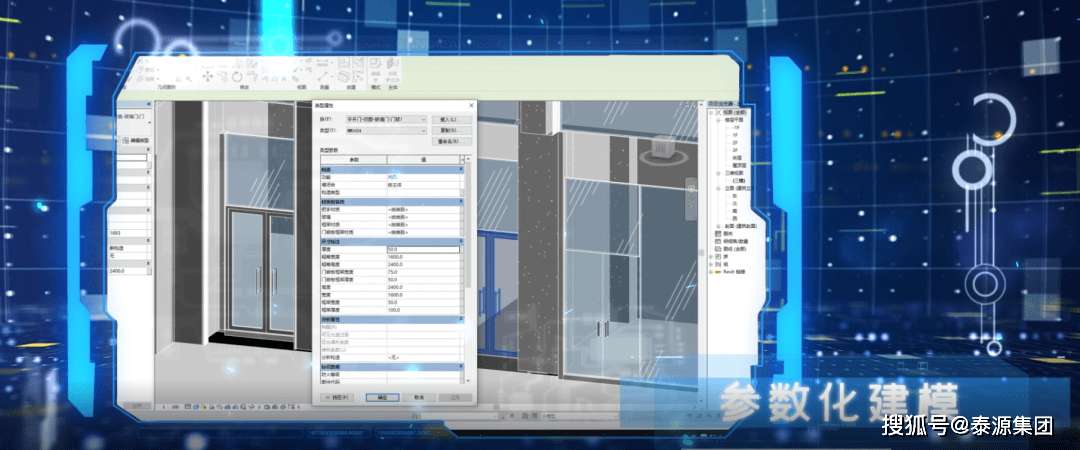Click the 载入 (Load) button in the dialog

(x=448, y=118)
